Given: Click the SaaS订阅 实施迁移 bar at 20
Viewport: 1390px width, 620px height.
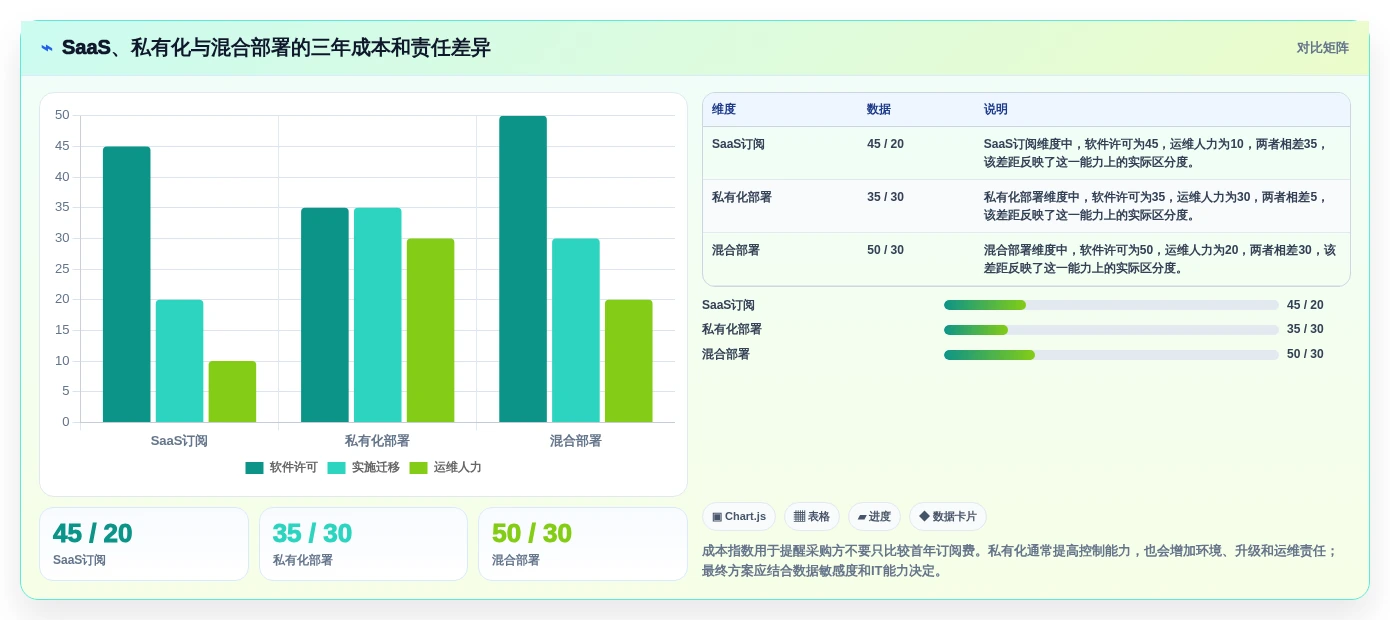Looking at the screenshot, I should pos(179,361).
